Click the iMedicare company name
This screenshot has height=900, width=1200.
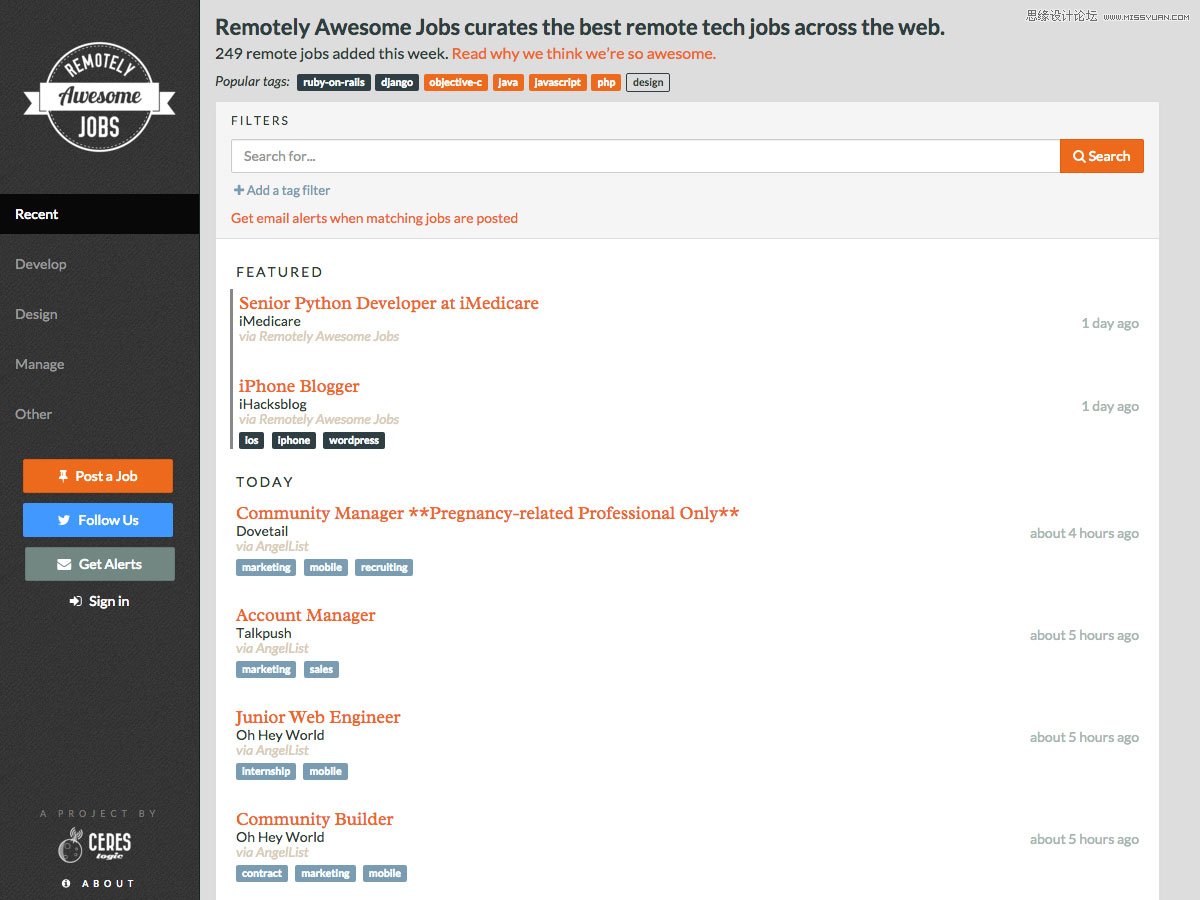270,321
